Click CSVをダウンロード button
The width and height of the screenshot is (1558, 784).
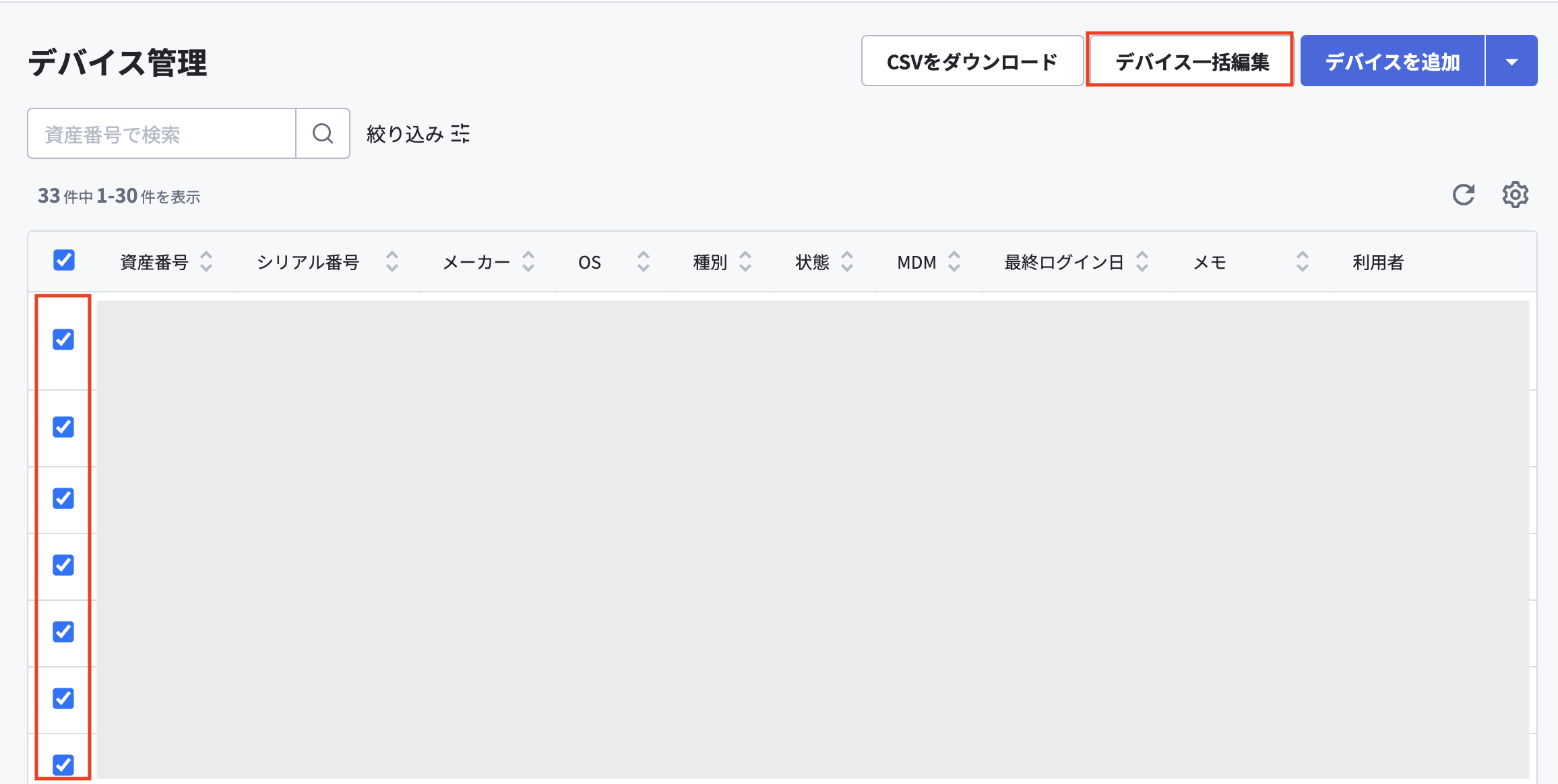click(972, 61)
